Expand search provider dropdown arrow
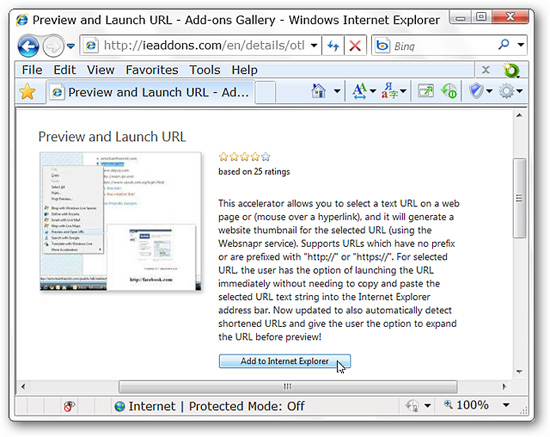 521,45
